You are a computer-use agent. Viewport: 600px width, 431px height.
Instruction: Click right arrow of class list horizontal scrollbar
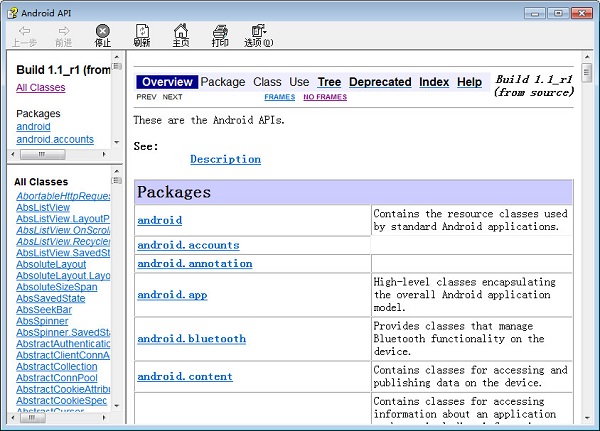(x=104, y=418)
